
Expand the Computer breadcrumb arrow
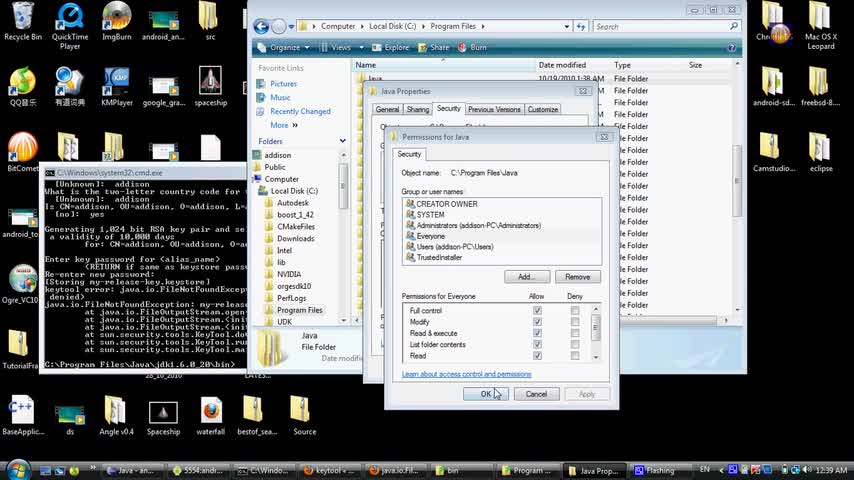(361, 26)
